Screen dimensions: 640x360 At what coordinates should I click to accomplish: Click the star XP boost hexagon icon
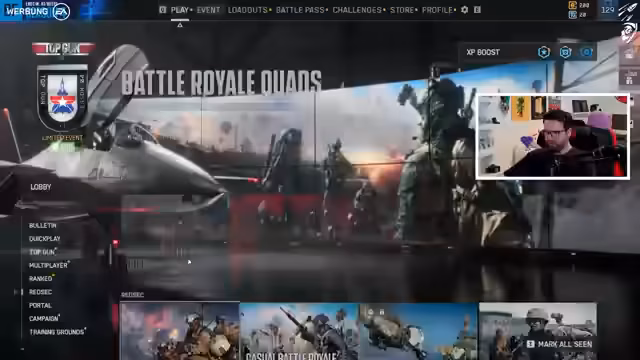click(x=544, y=52)
